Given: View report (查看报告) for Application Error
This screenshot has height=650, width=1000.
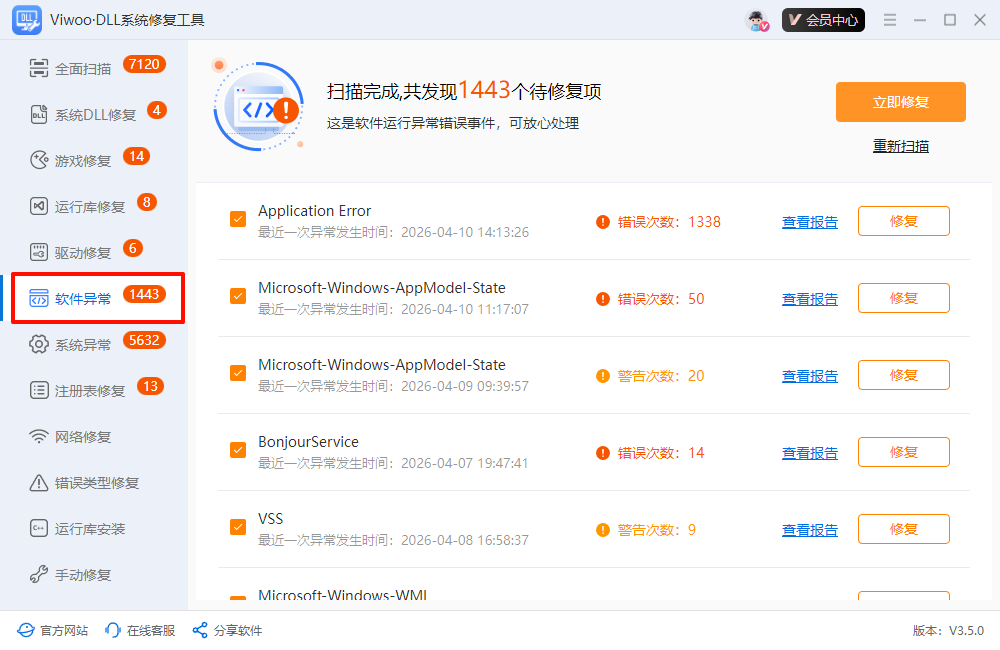Looking at the screenshot, I should [809, 222].
